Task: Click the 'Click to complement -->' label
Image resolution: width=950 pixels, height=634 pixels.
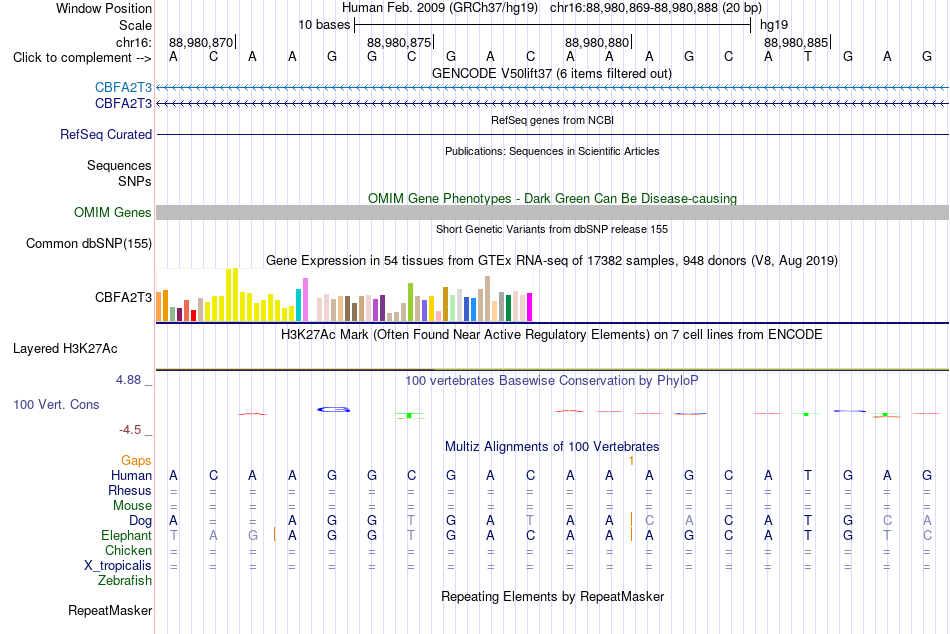Action: (82, 58)
